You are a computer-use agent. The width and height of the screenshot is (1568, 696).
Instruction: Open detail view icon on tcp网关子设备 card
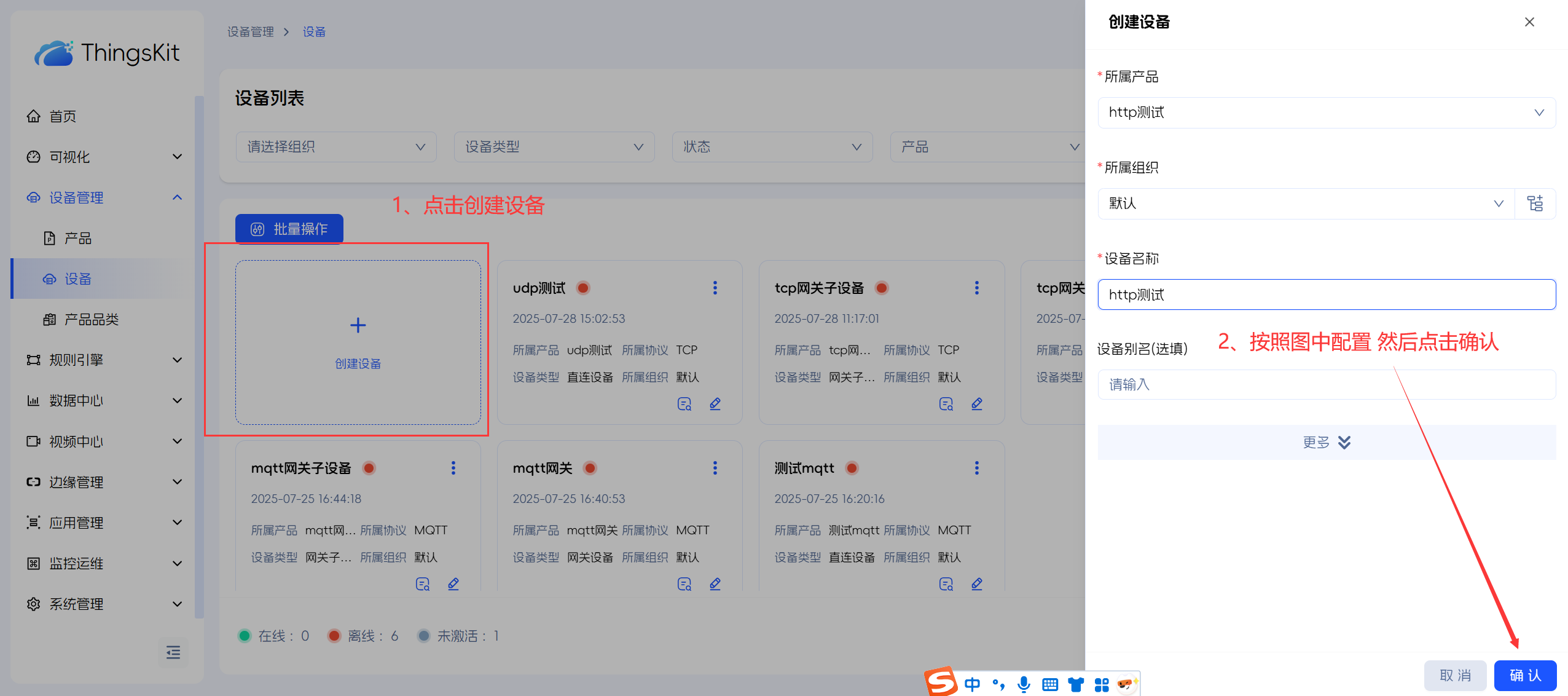(x=946, y=404)
